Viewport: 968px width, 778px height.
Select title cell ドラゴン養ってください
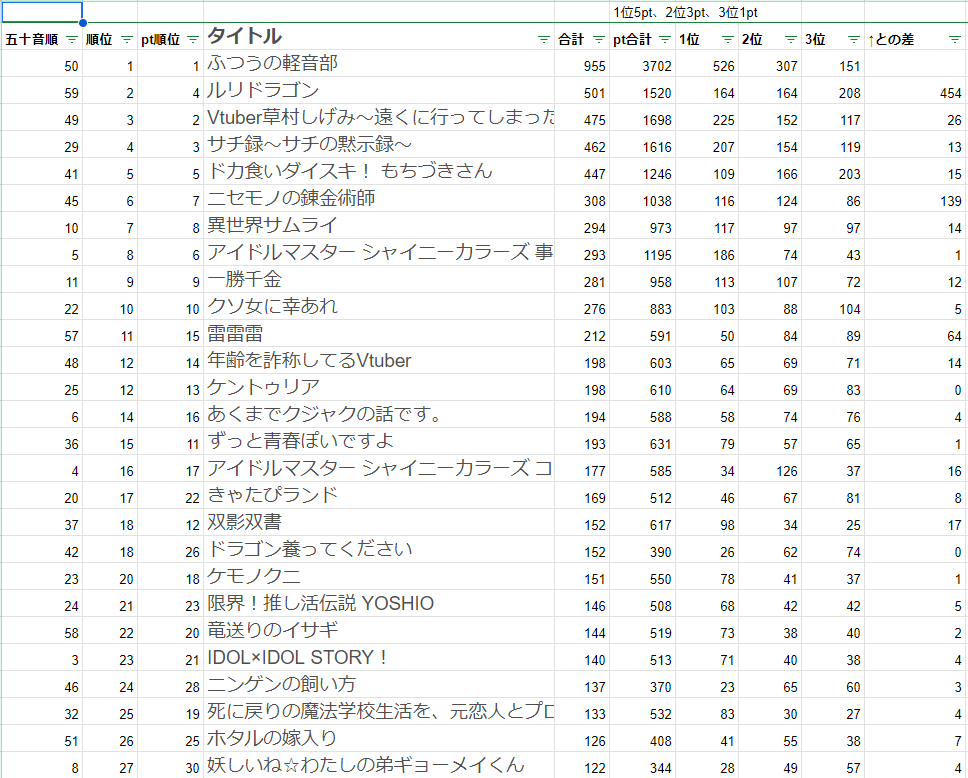[x=378, y=550]
